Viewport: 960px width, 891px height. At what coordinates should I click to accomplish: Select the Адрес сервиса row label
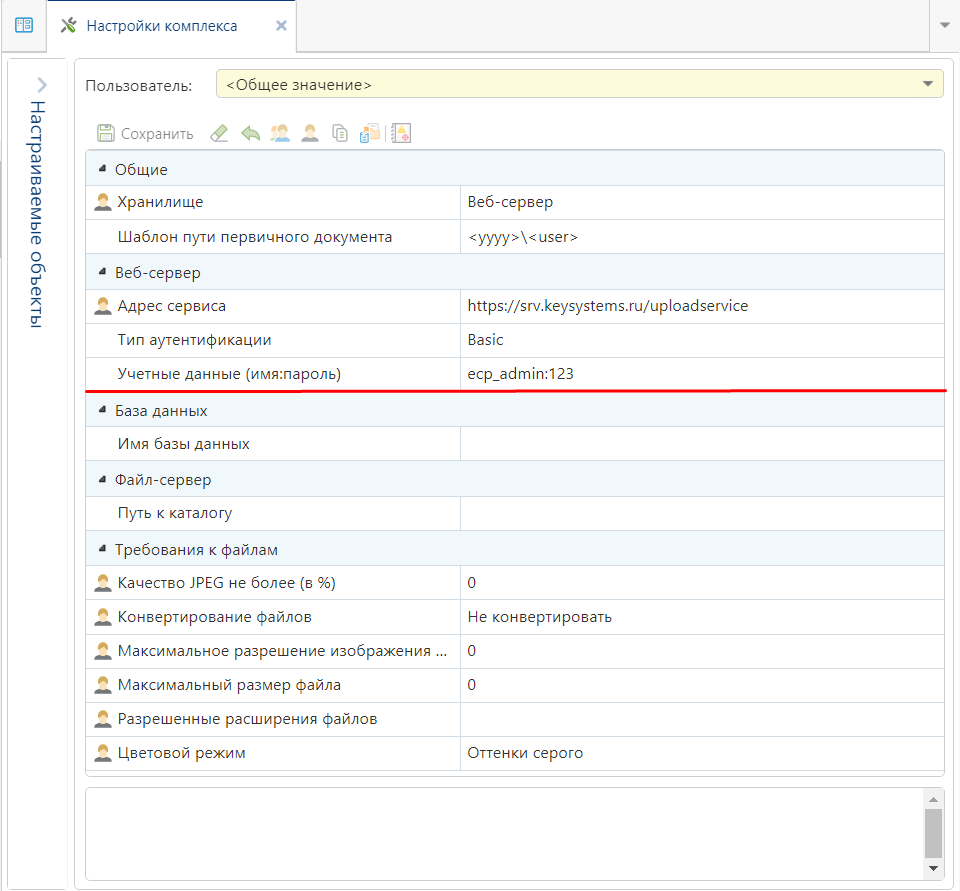click(x=171, y=306)
